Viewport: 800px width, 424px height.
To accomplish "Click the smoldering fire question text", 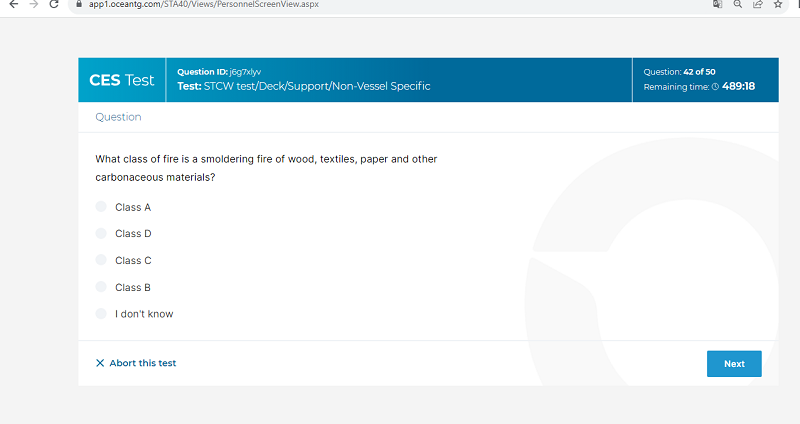I will tap(266, 168).
